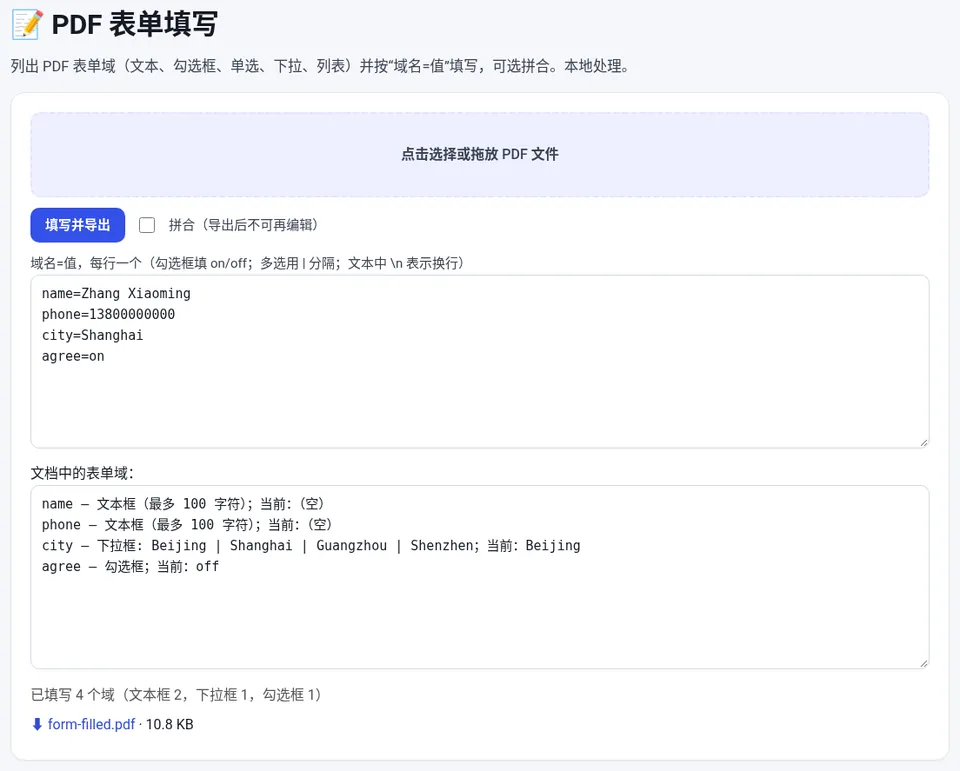This screenshot has width=960, height=771.
Task: Click the PDF file drop zone
Action: tap(479, 154)
